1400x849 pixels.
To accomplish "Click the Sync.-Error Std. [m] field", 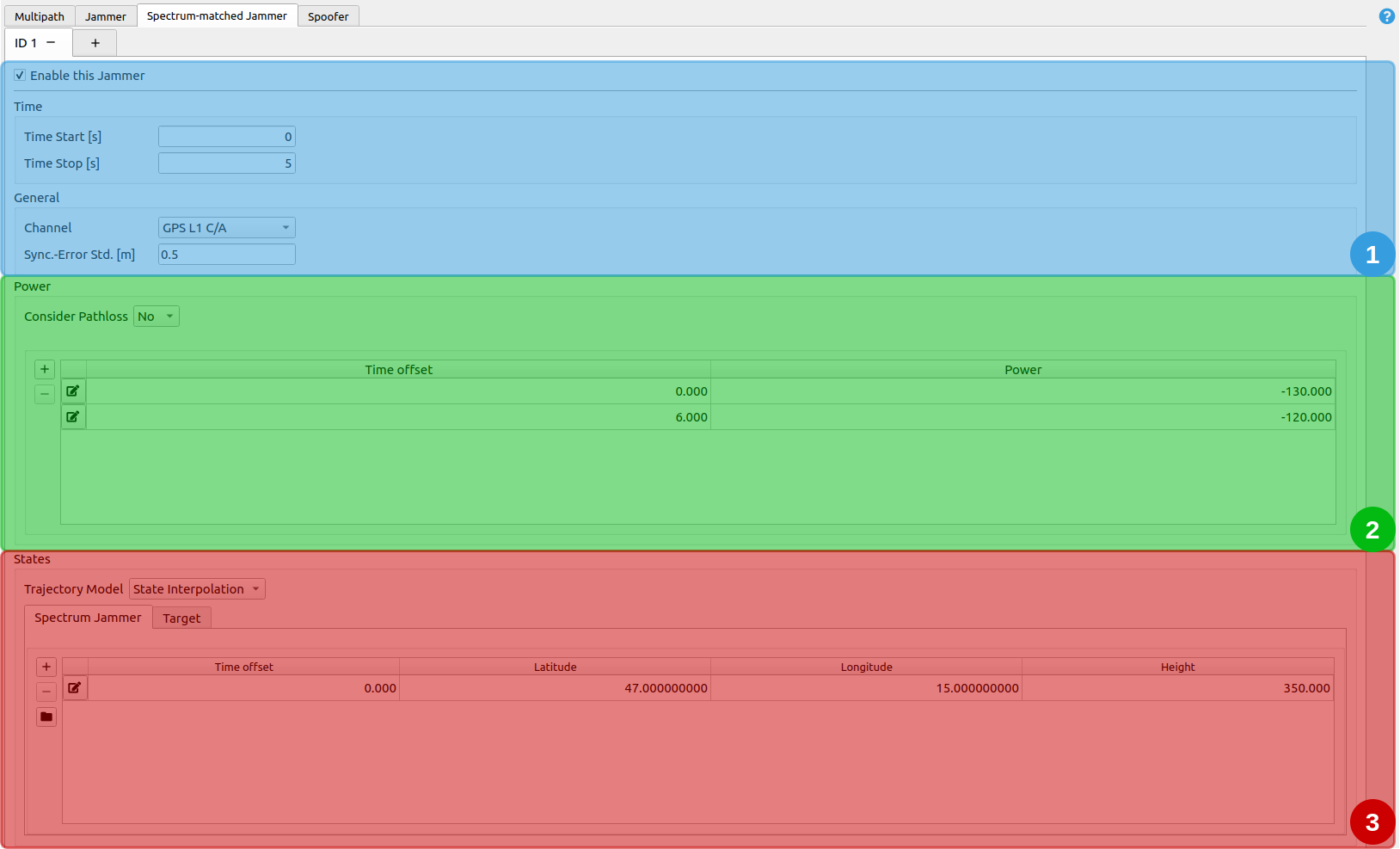I will coord(227,255).
